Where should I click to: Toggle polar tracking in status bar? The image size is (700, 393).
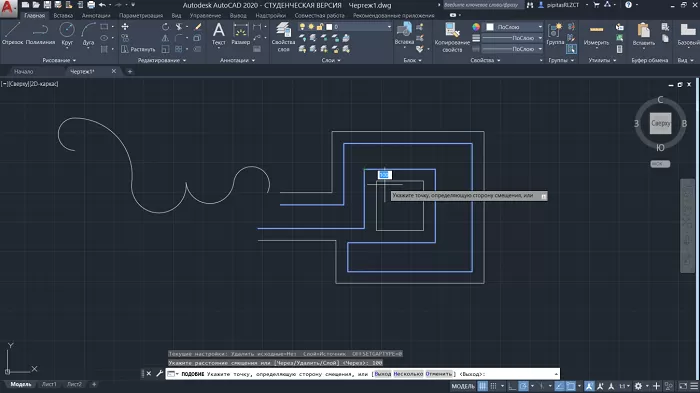tap(524, 386)
